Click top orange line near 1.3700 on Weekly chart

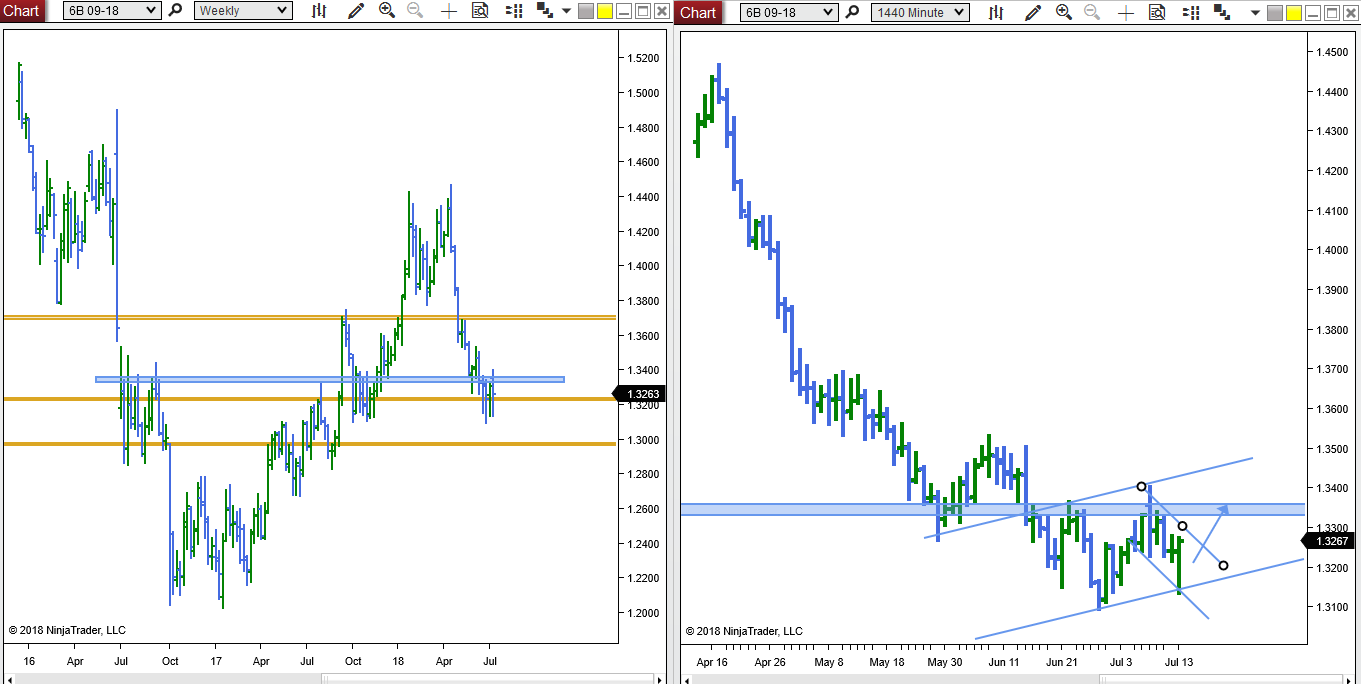click(309, 317)
